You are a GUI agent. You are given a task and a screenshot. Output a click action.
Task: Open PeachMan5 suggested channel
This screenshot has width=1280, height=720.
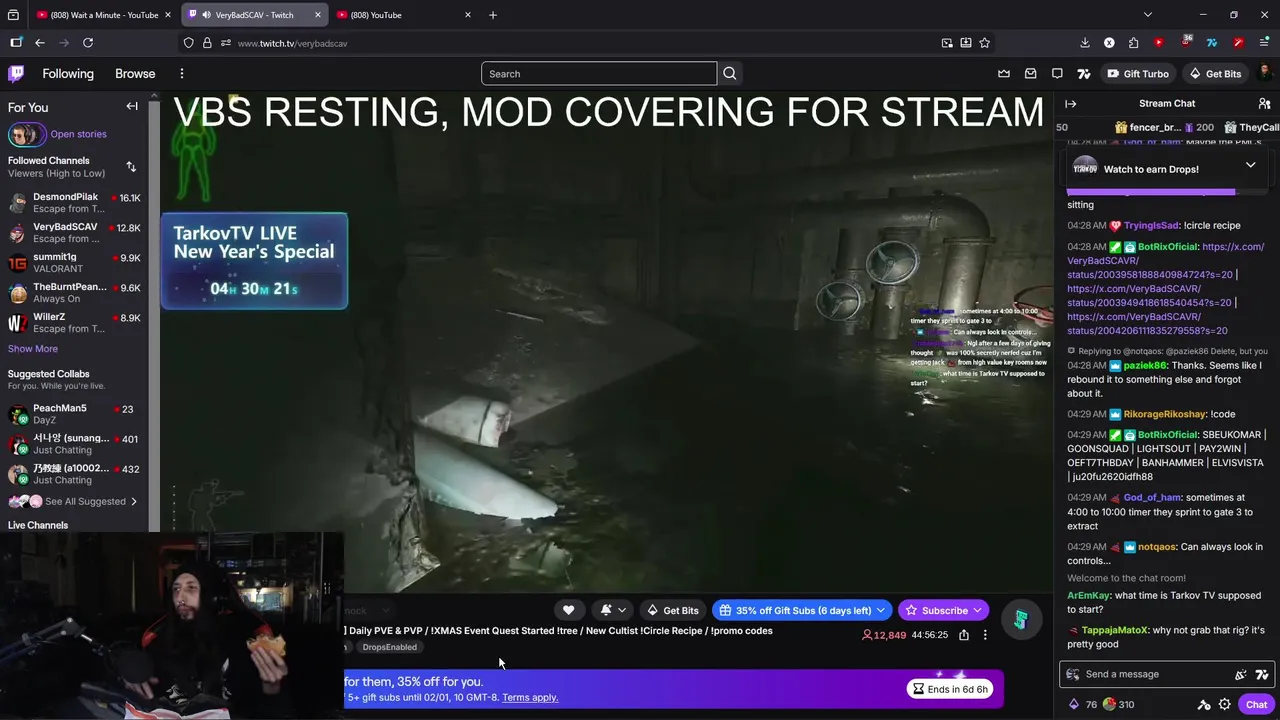(74, 414)
